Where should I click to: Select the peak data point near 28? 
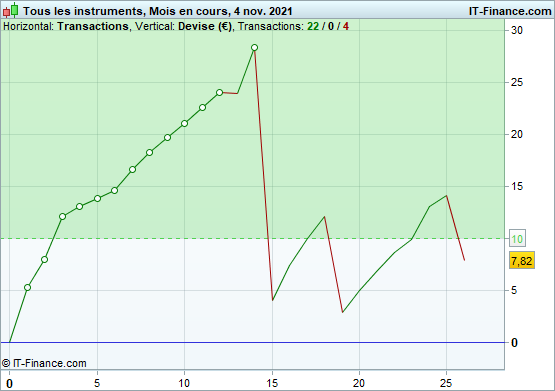(254, 47)
